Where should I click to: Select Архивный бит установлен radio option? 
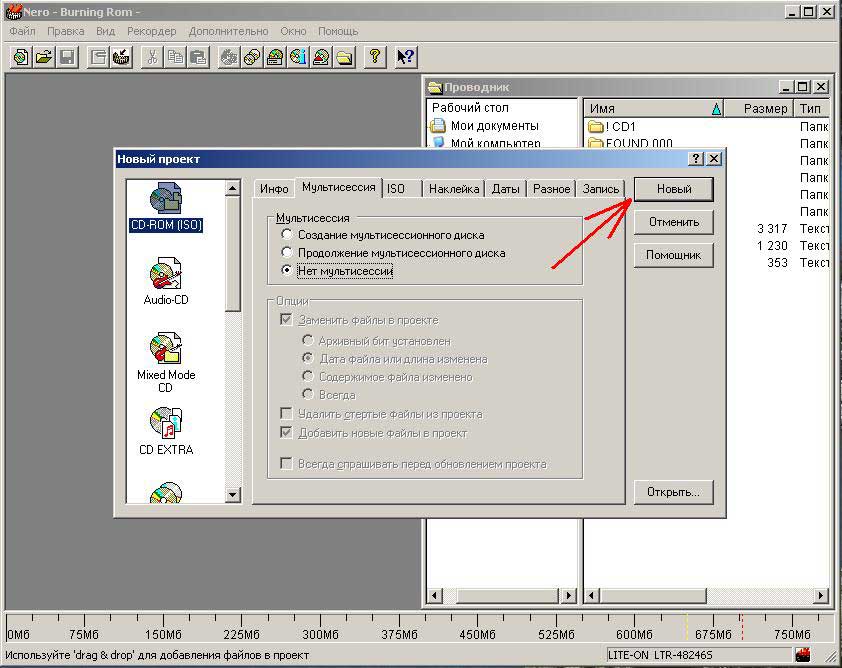tap(308, 340)
